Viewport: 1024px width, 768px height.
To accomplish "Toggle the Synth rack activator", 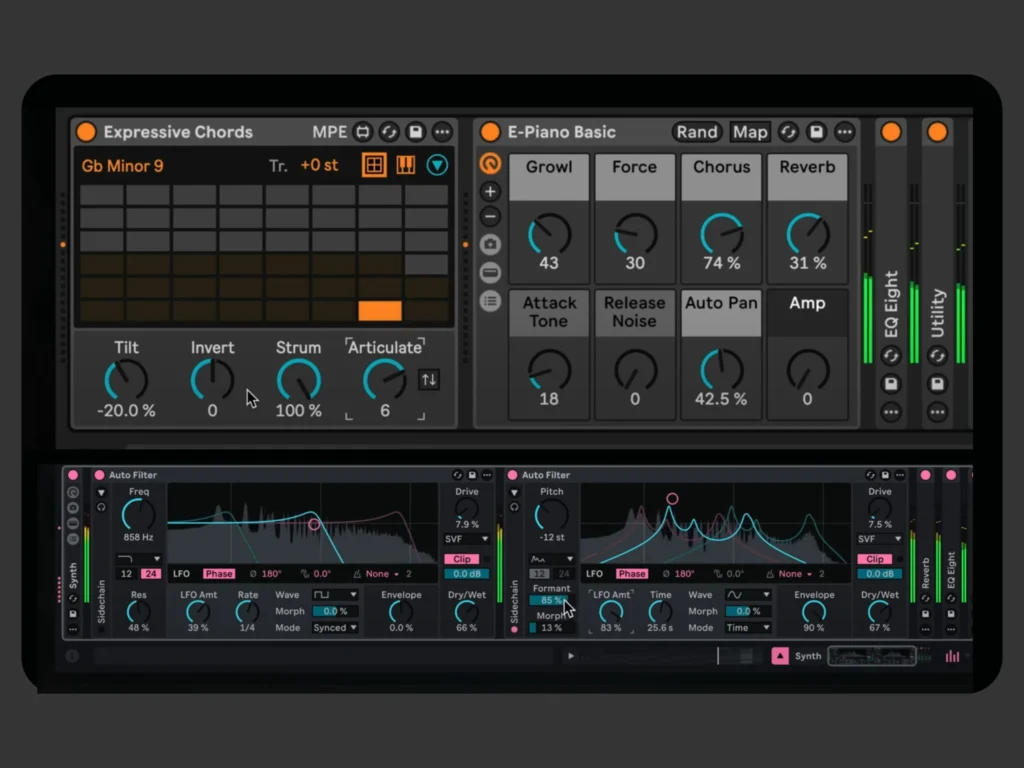I will [73, 475].
